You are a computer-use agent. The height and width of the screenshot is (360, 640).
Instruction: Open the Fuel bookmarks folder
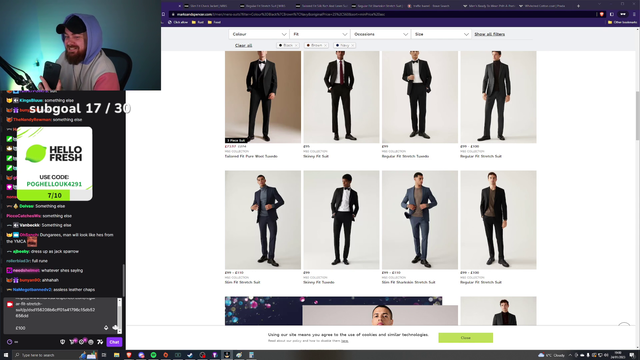tap(198, 22)
